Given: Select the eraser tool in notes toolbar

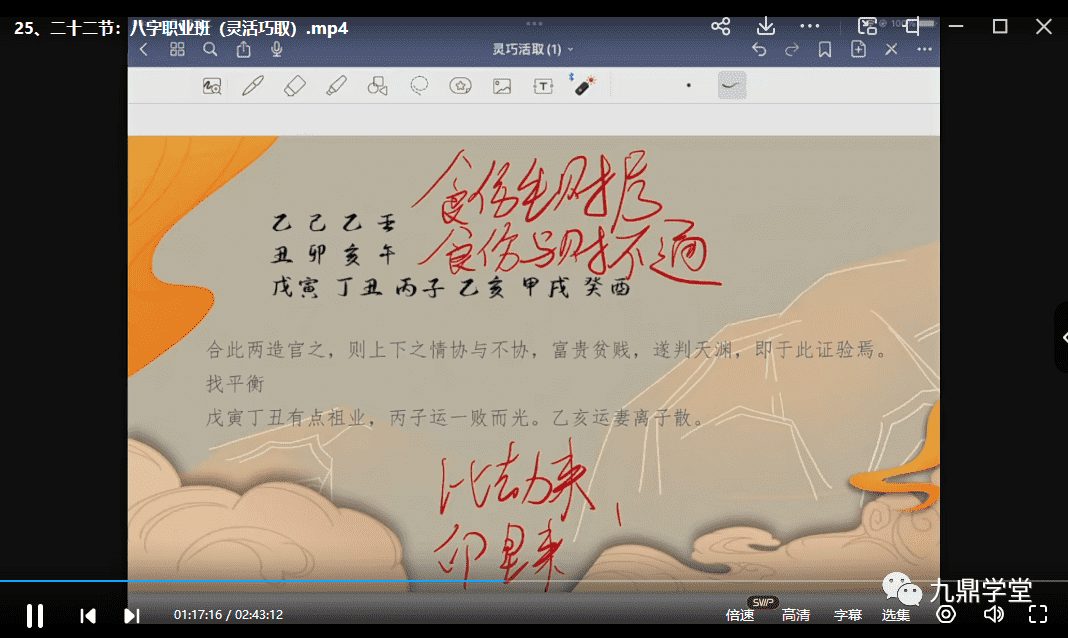Looking at the screenshot, I should 294,86.
